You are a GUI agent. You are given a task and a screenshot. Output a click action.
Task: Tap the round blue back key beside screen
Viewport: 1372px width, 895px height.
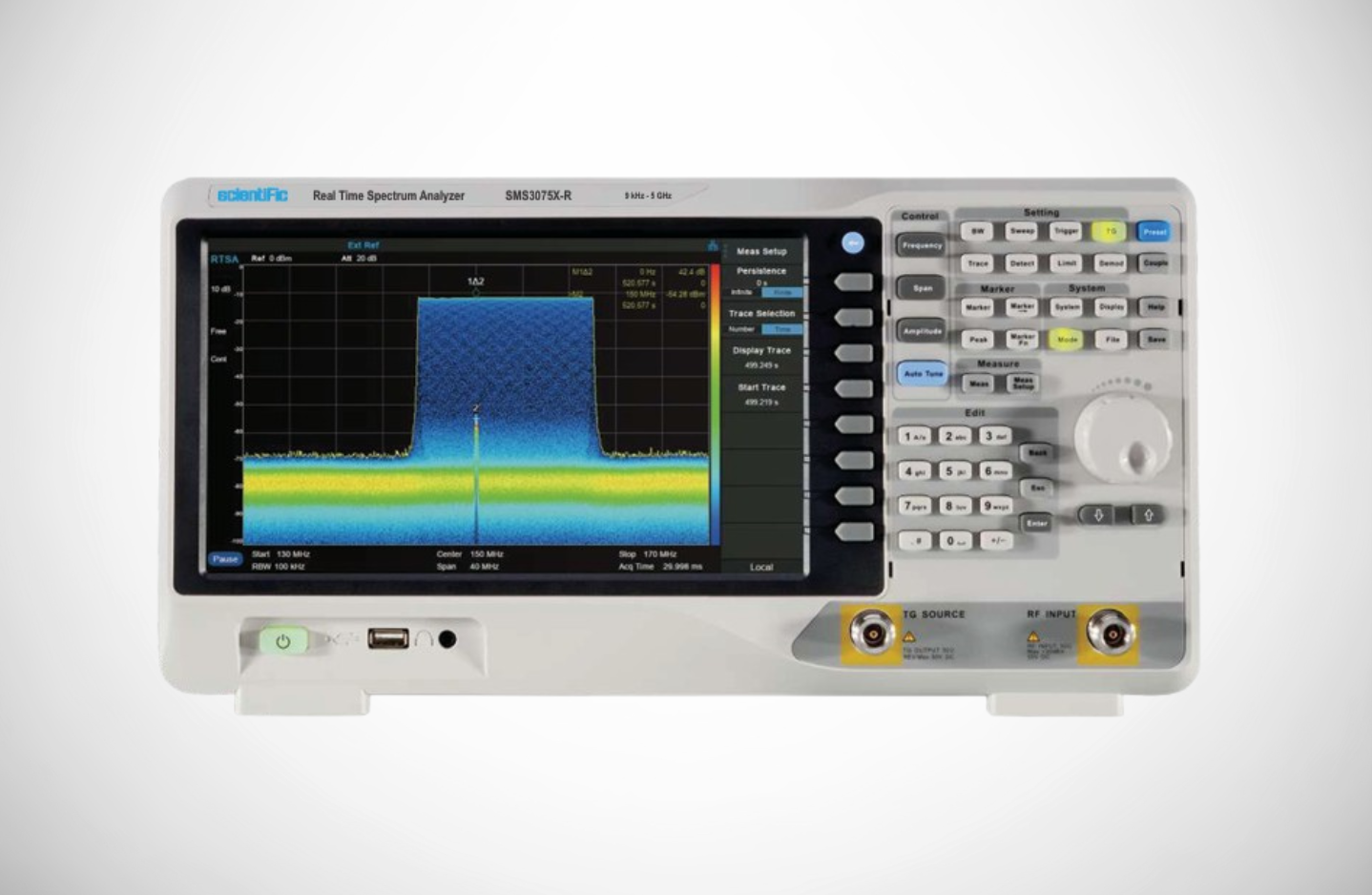(853, 243)
